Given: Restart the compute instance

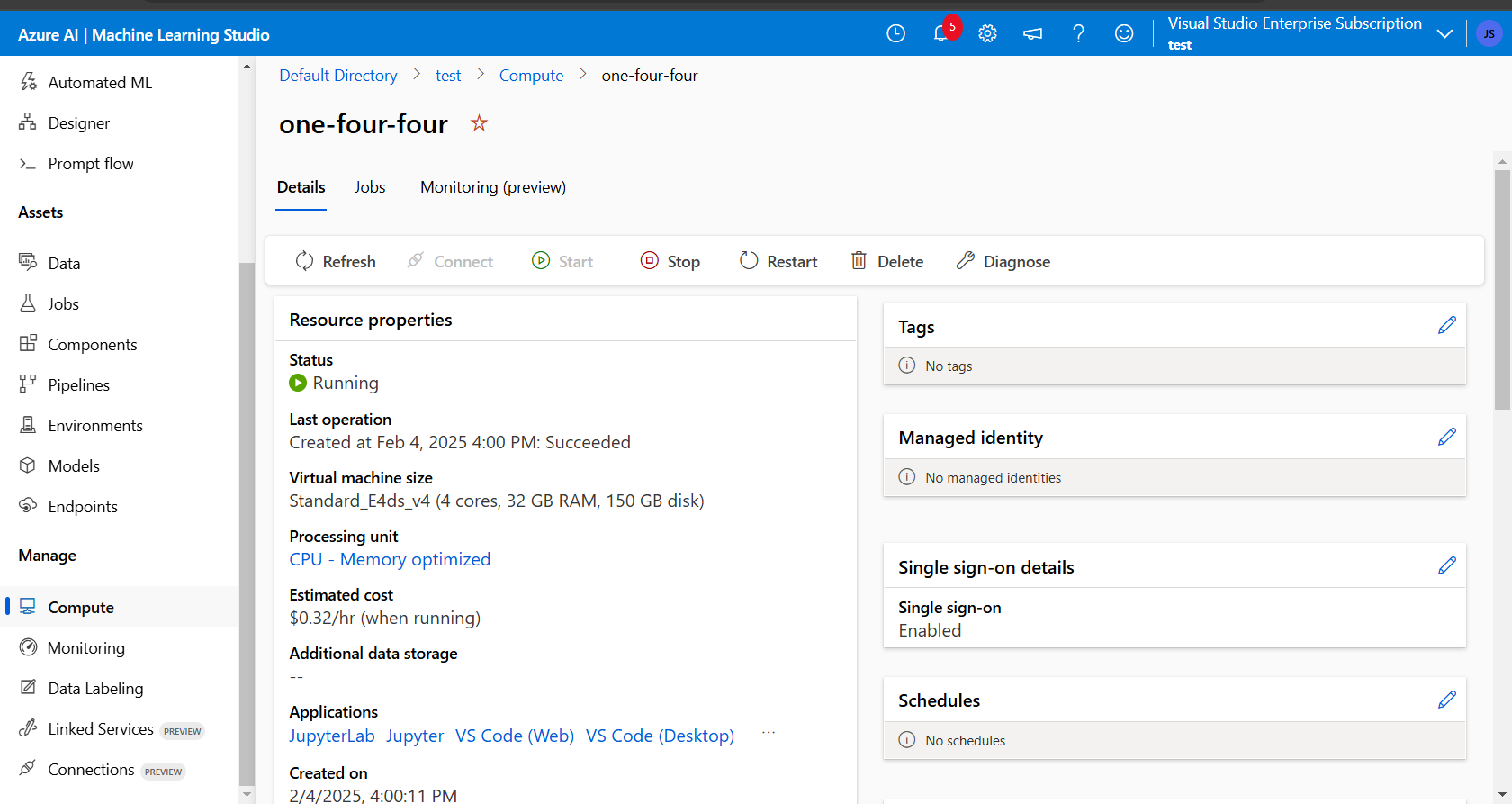Looking at the screenshot, I should tap(778, 261).
